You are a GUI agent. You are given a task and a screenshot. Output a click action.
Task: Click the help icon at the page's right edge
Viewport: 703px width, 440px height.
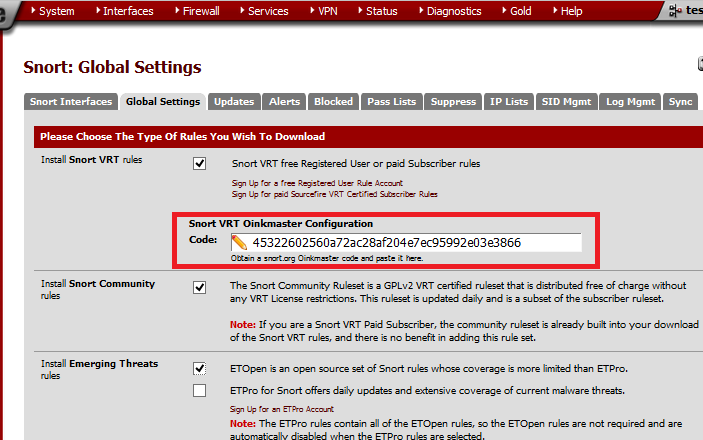pos(699,64)
